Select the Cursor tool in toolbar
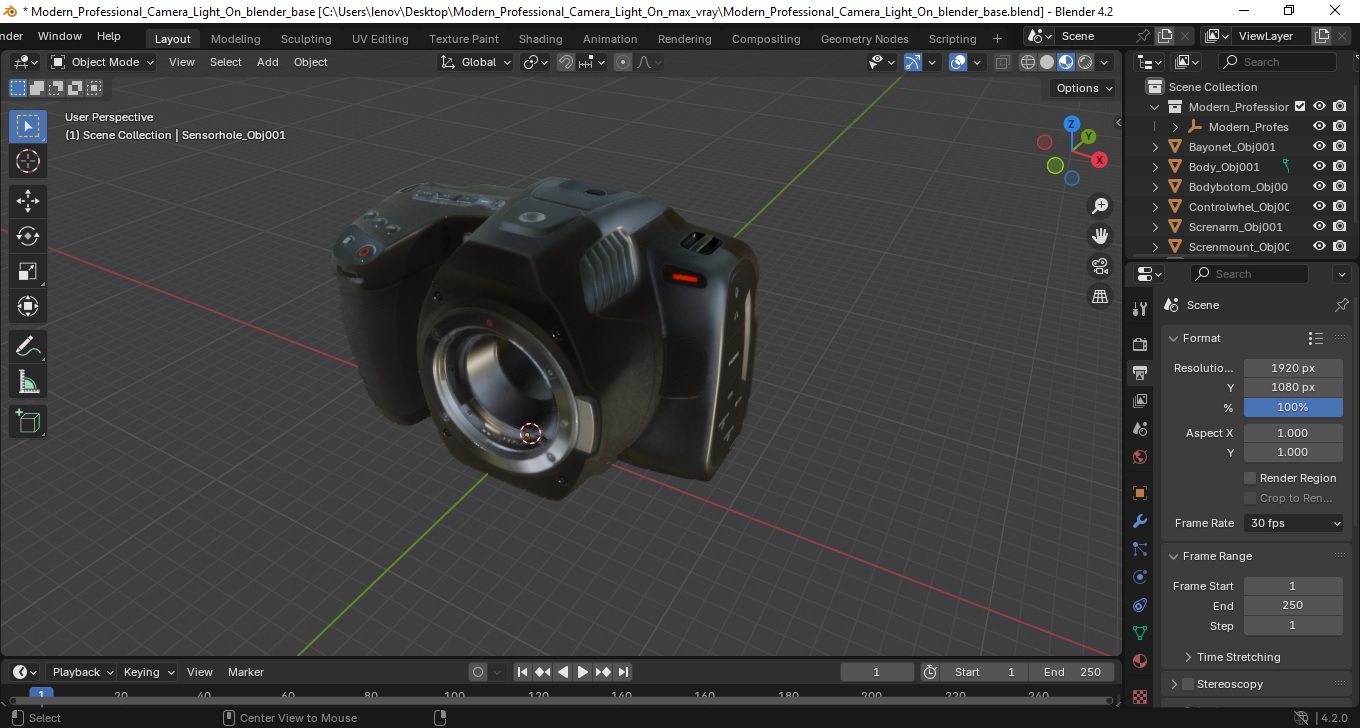The width and height of the screenshot is (1360, 728). [x=28, y=161]
